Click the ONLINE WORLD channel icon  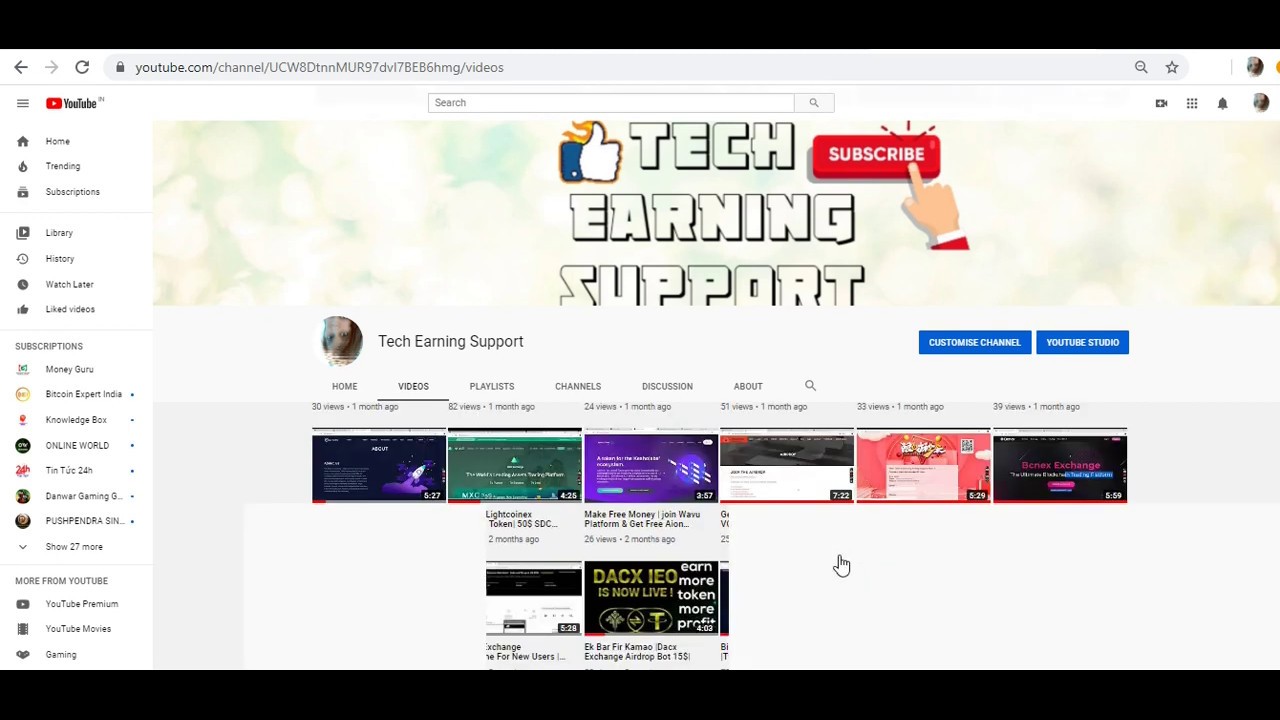point(23,445)
